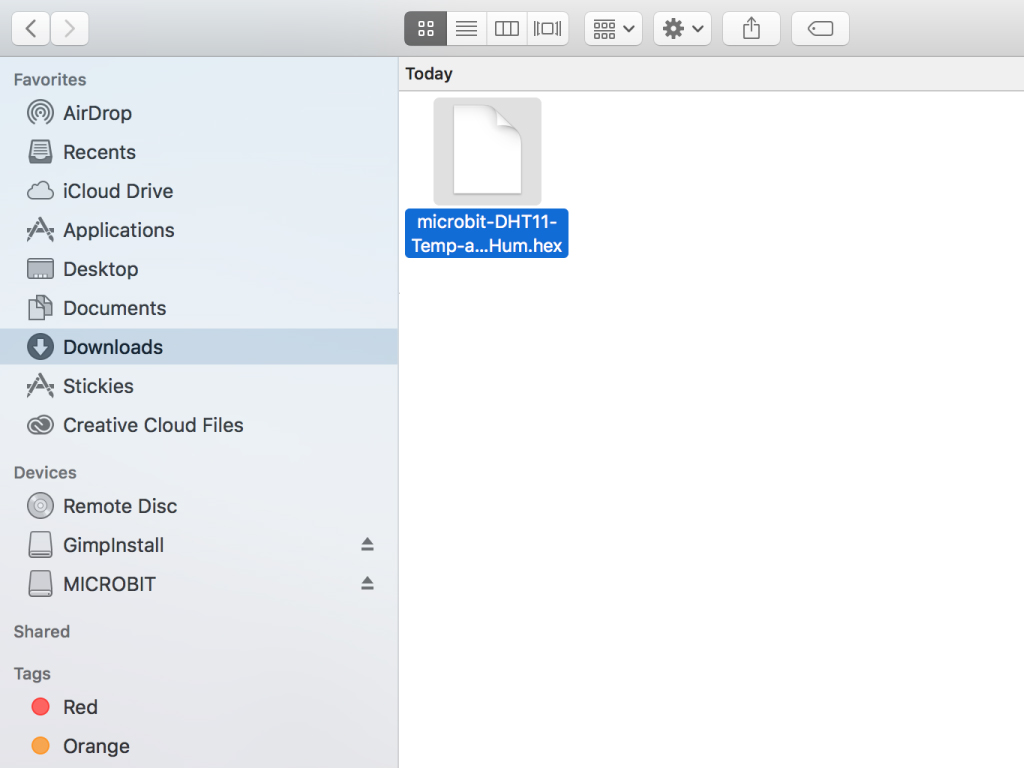
Task: Click the Stickies sidebar icon
Action: click(x=40, y=386)
